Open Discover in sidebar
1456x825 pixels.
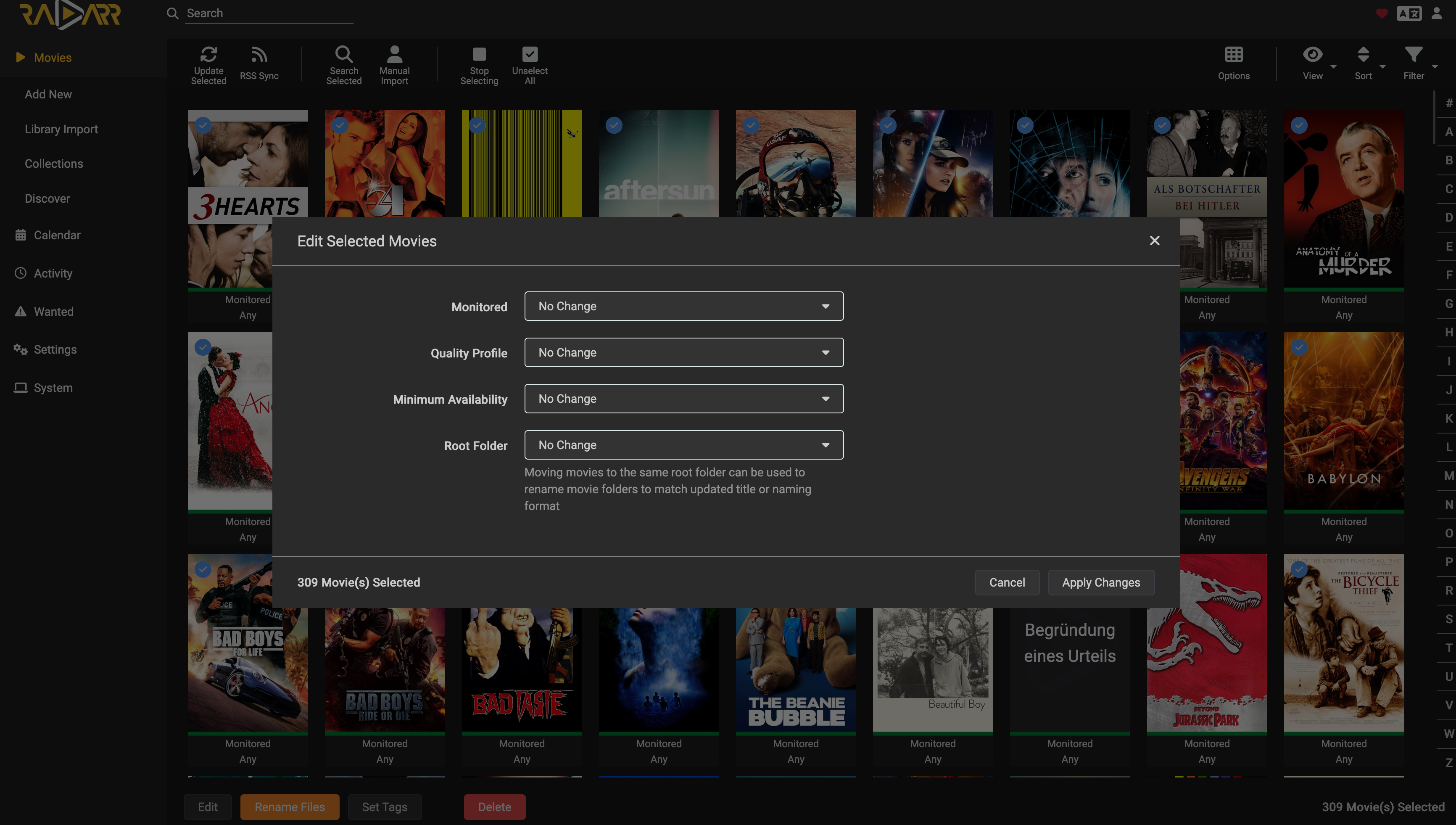click(x=47, y=198)
